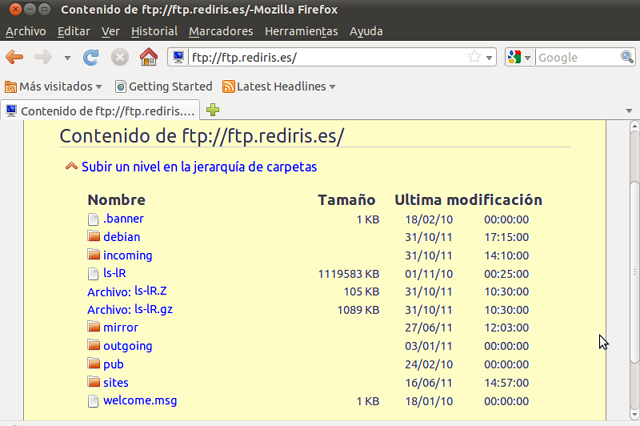Open the Marcadores menu
The height and width of the screenshot is (426, 640).
point(221,31)
